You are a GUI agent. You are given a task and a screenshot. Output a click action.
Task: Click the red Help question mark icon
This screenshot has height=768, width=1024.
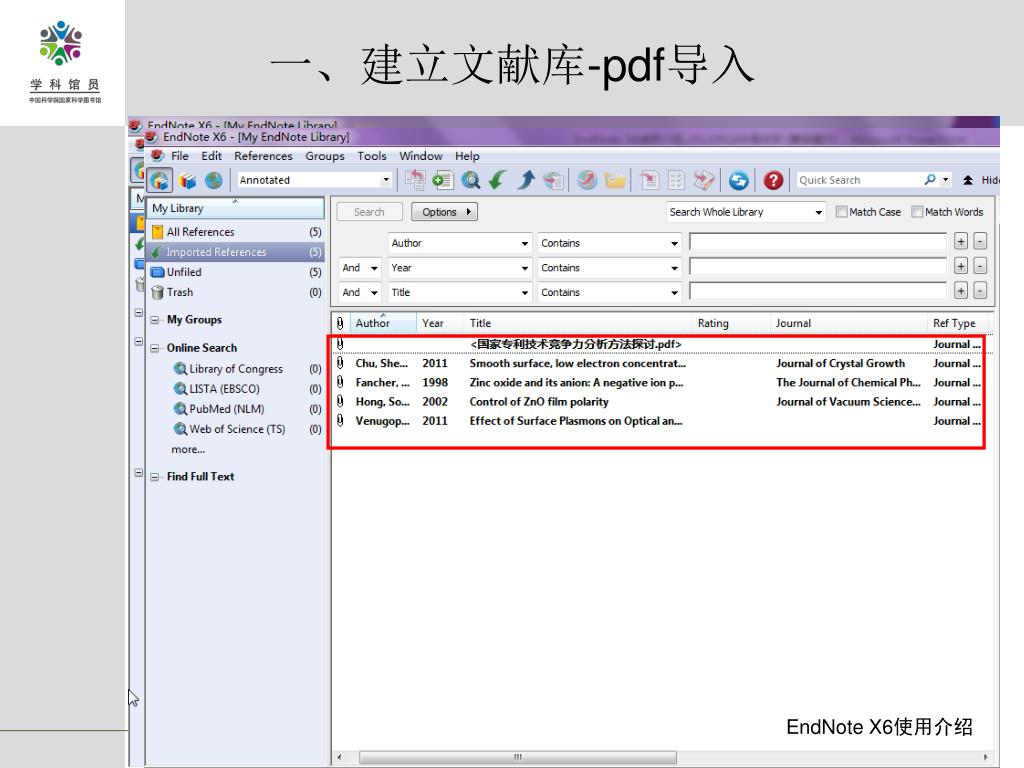(773, 180)
